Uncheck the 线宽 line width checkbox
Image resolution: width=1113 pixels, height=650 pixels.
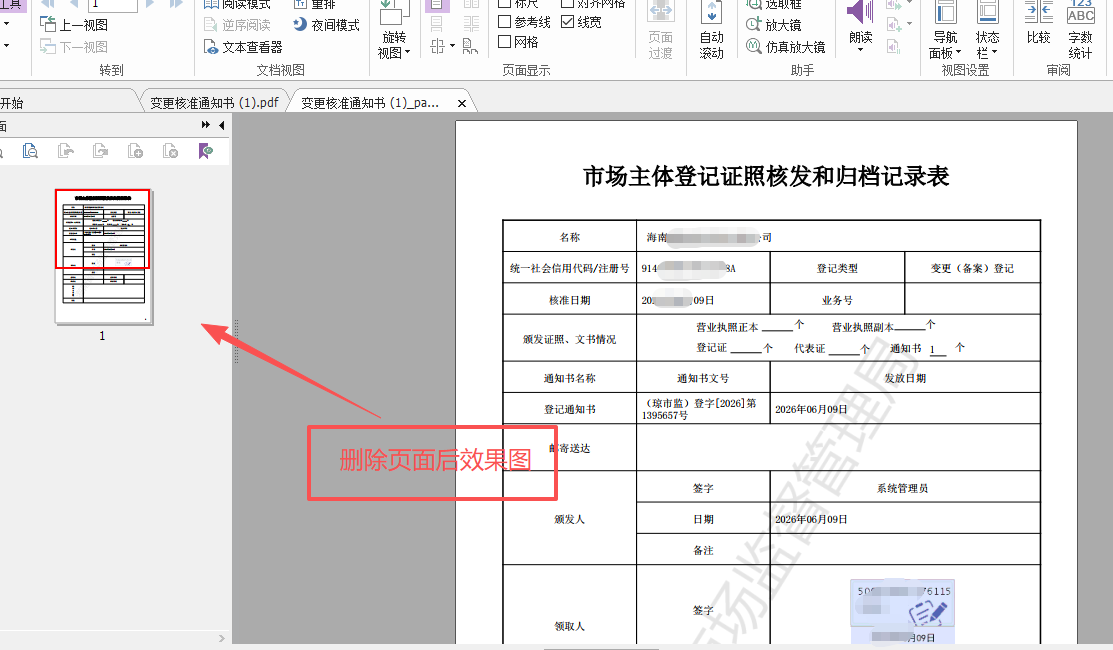(567, 21)
